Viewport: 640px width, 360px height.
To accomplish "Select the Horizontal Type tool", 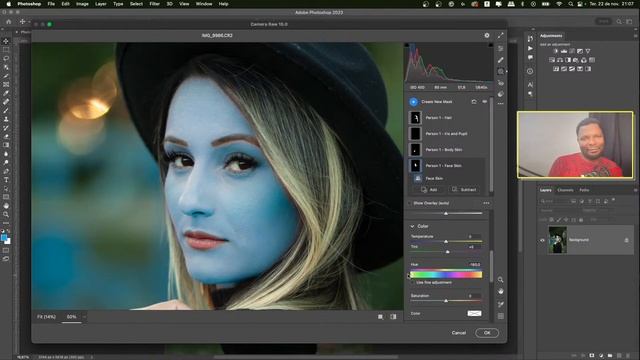I will tap(6, 180).
